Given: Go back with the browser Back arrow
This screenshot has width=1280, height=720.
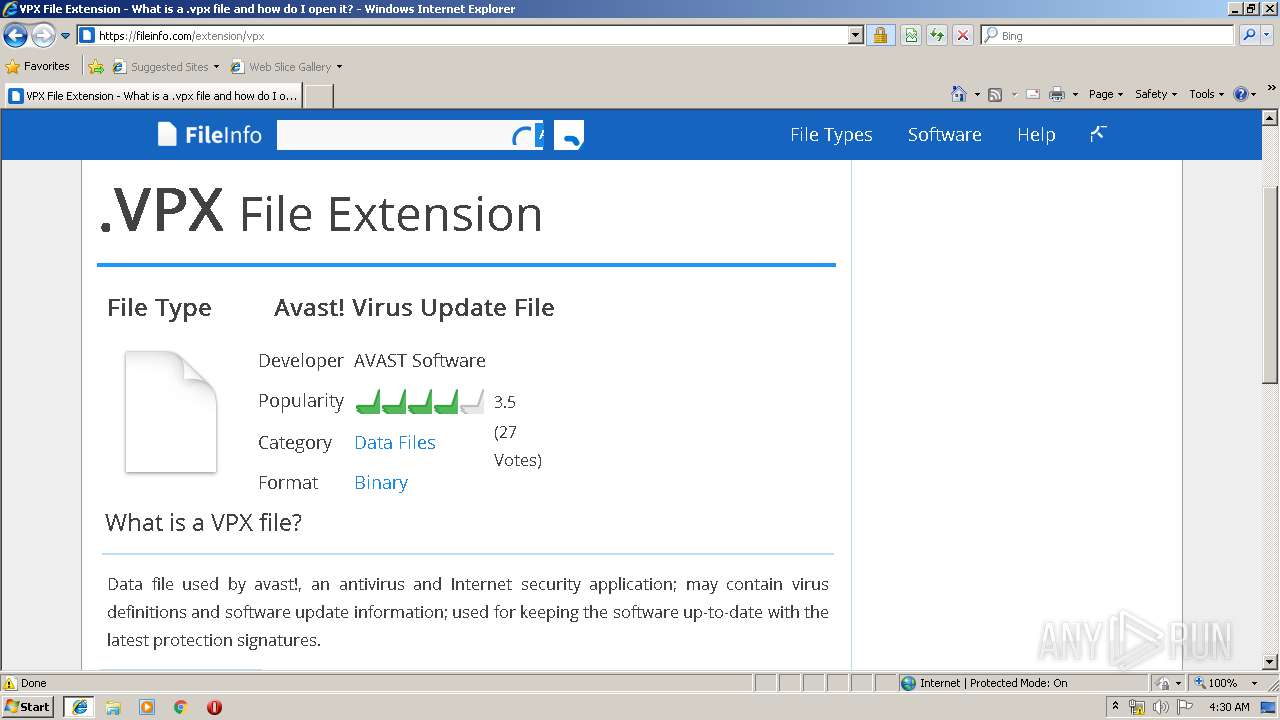Looking at the screenshot, I should 15,36.
